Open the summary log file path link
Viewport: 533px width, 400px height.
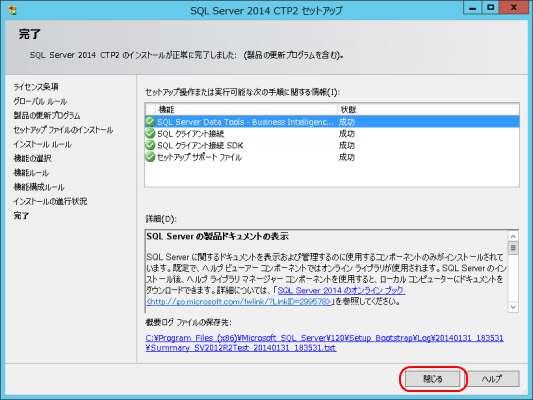coord(324,343)
